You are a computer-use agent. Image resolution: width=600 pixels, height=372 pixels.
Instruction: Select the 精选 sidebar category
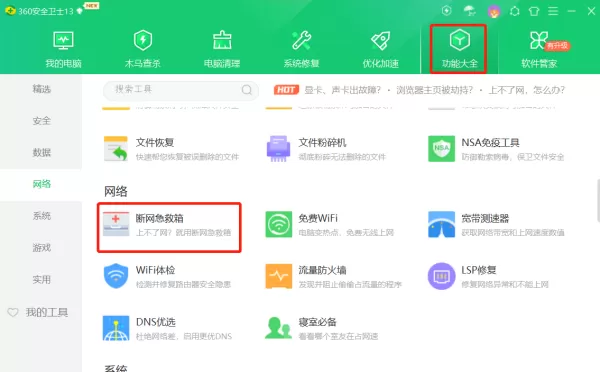(41, 89)
